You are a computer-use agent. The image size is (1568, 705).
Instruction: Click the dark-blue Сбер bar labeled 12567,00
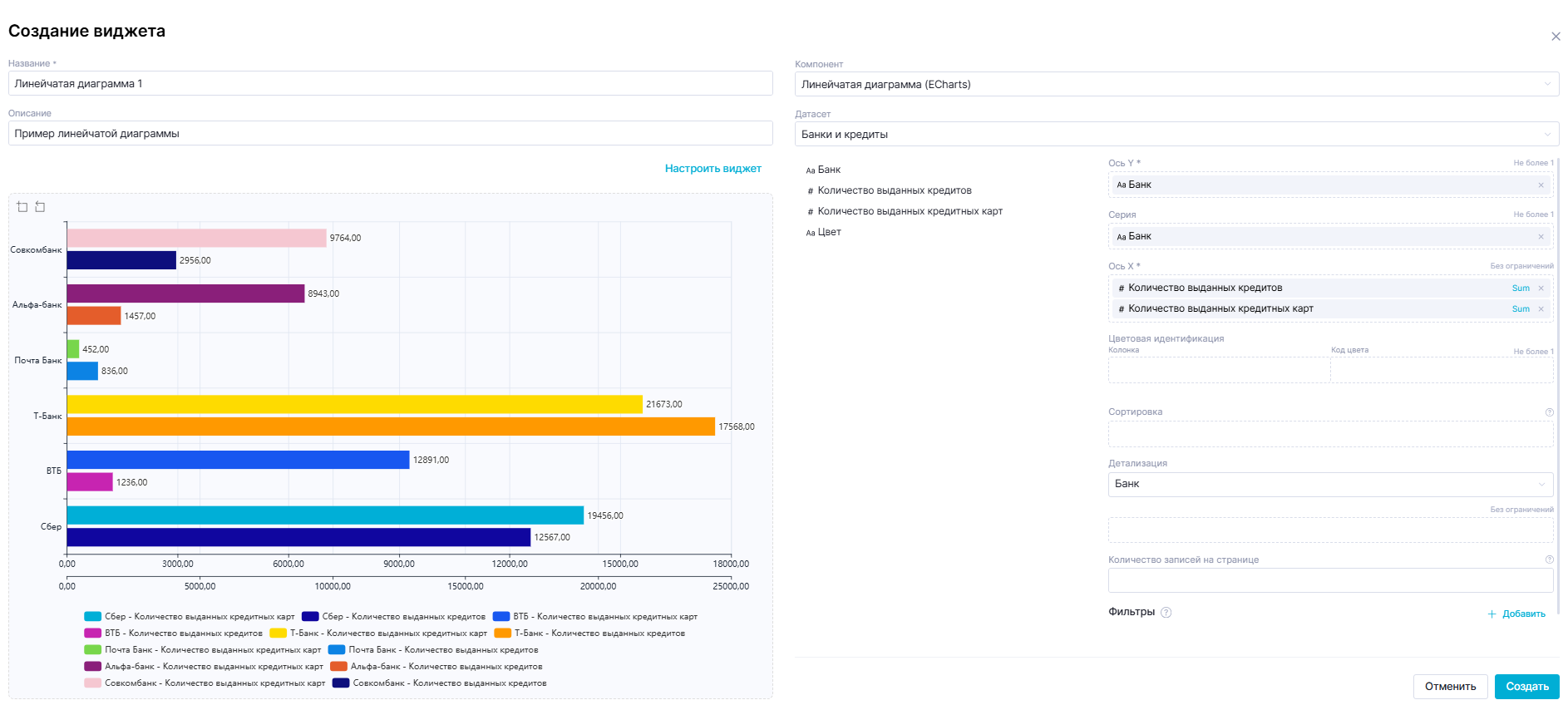(298, 538)
